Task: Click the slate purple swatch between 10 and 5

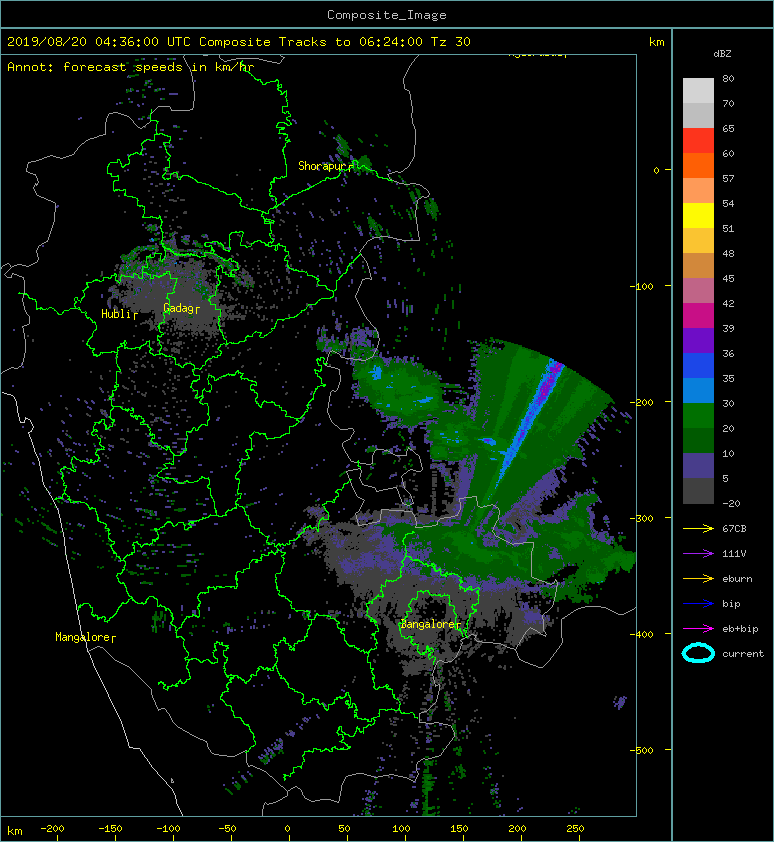Action: [x=698, y=465]
